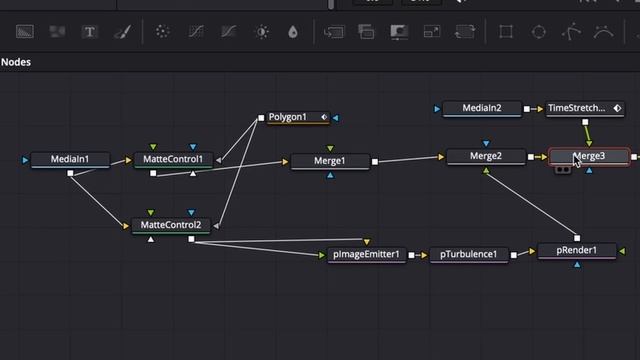Add a Text+ node from the toolbar
Screen dimensions: 640x360
point(89,31)
